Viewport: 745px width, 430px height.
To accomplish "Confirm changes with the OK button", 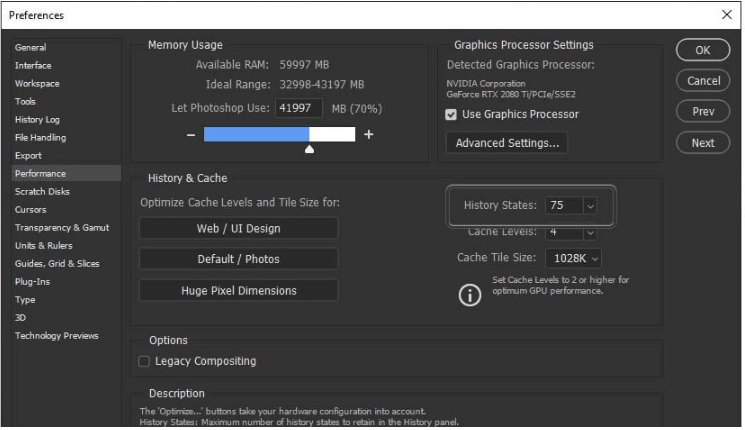I will 704,50.
